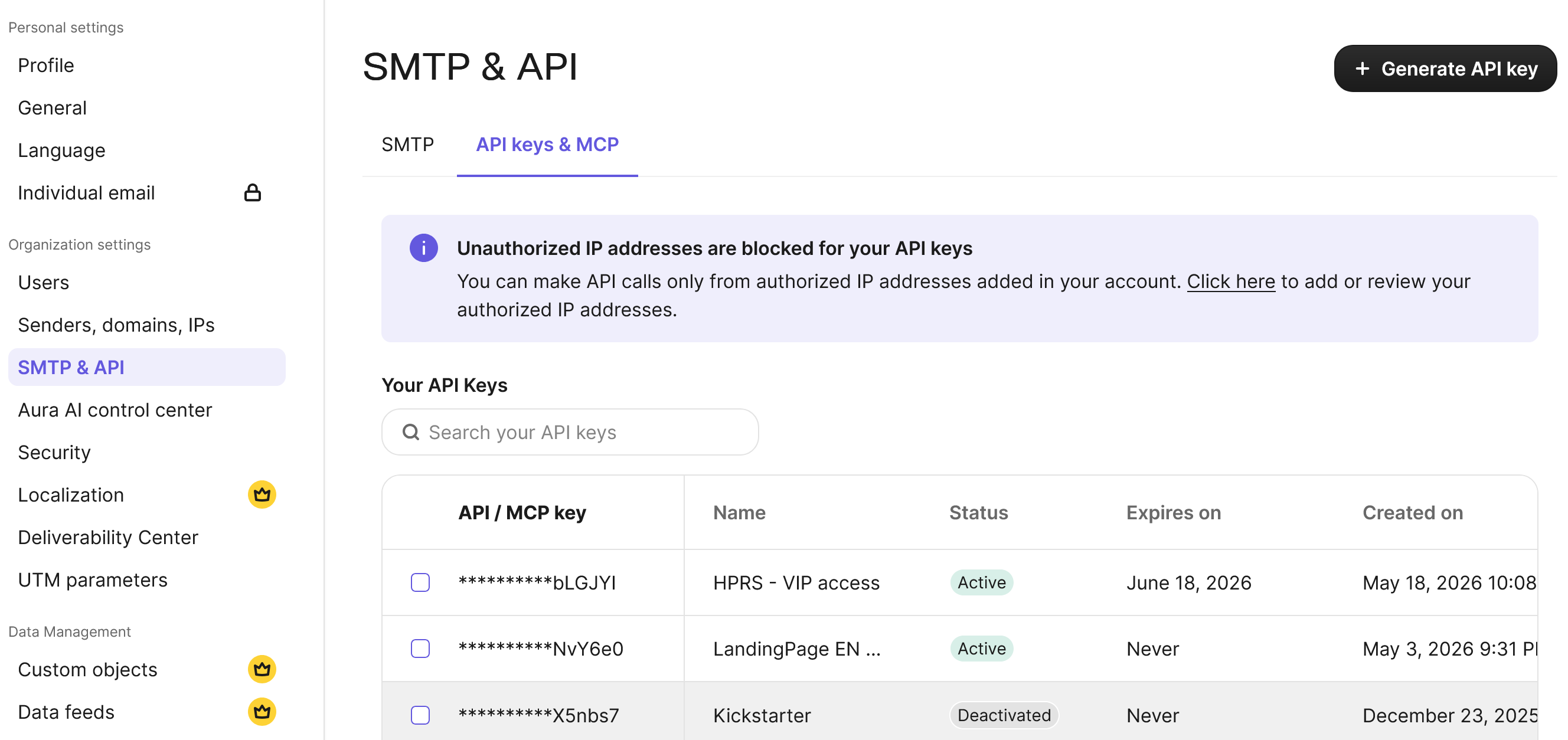Click the June 18, 2026 expiry date
The image size is (1568, 740).
(x=1188, y=583)
